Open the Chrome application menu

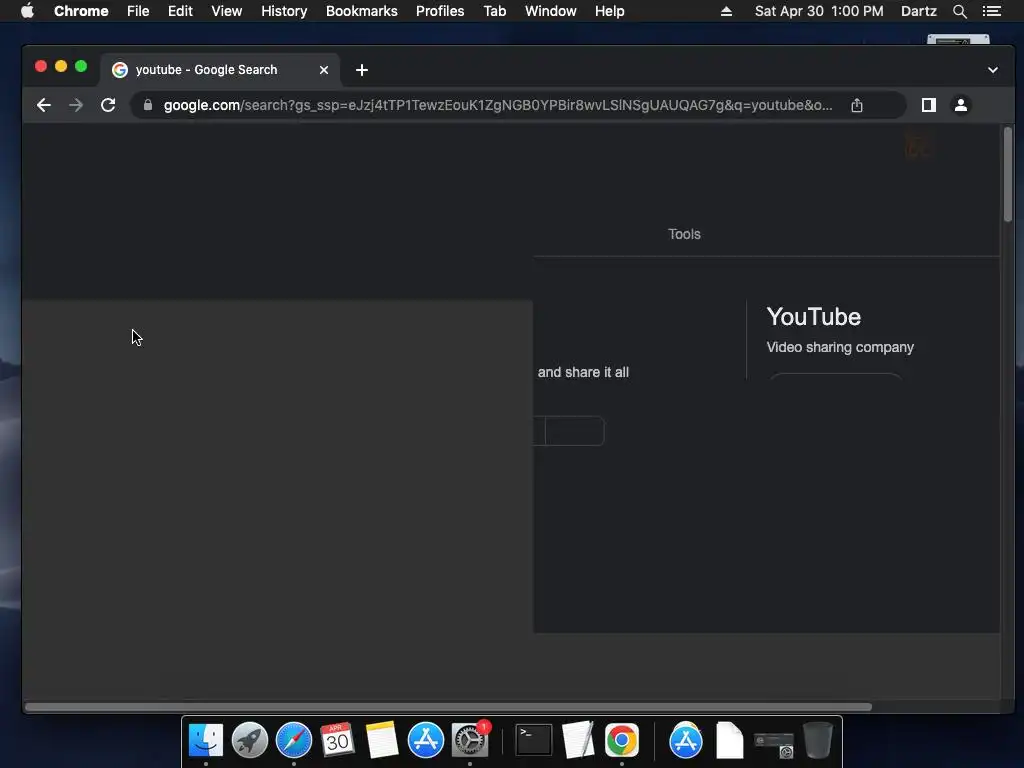pyautogui.click(x=81, y=11)
